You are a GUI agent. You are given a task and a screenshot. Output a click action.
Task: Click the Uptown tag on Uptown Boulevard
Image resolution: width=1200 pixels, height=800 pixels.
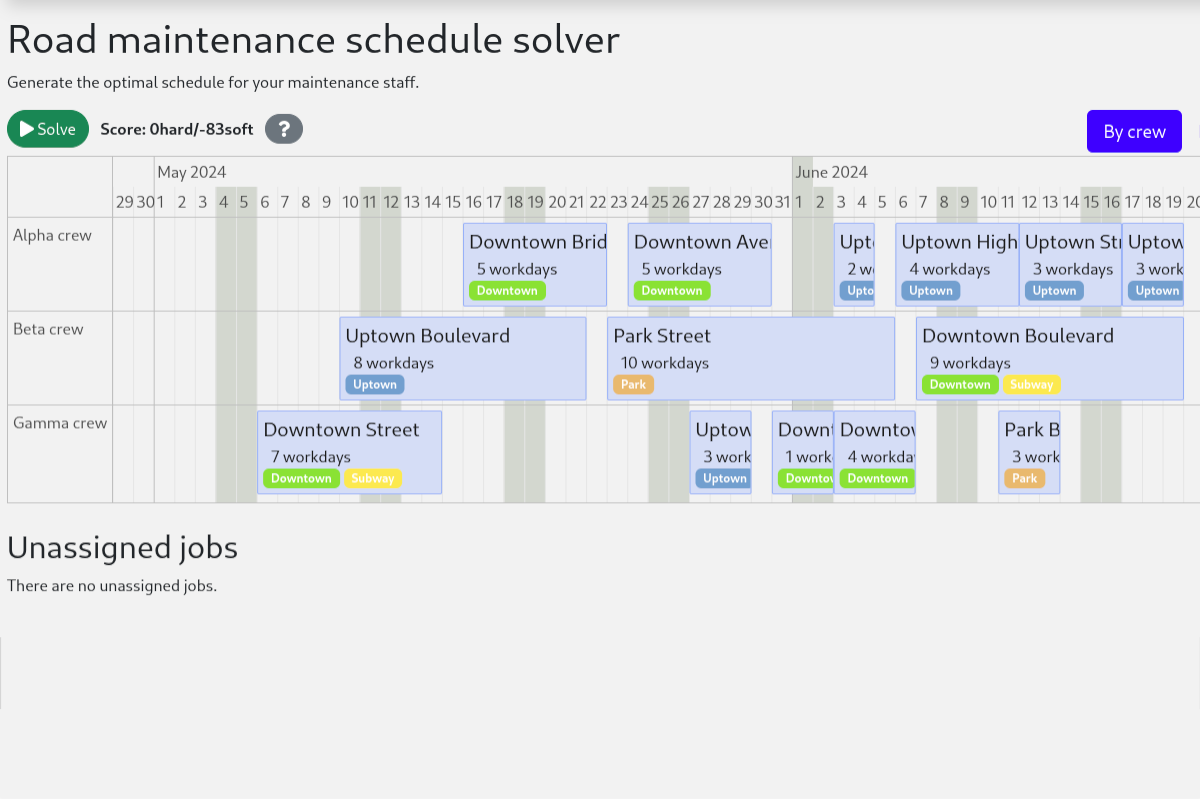coord(375,385)
